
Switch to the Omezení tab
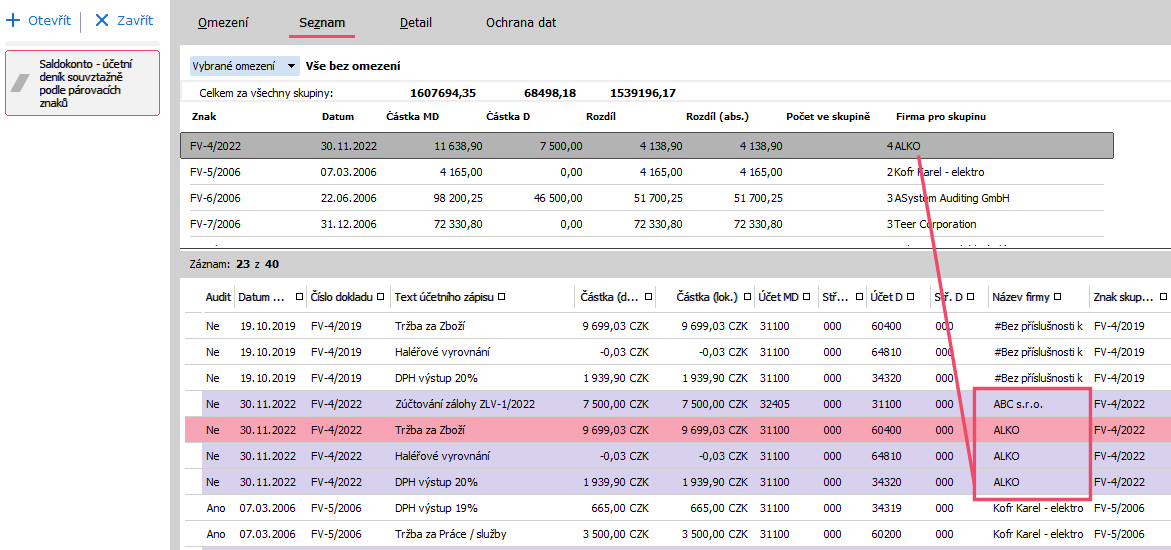pos(223,22)
